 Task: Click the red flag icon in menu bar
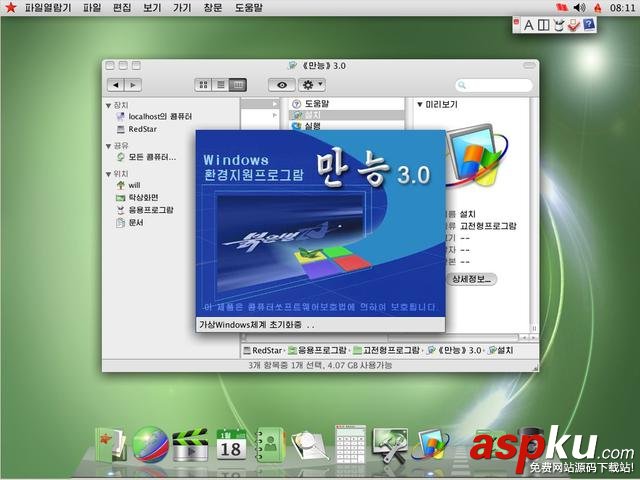[x=562, y=7]
